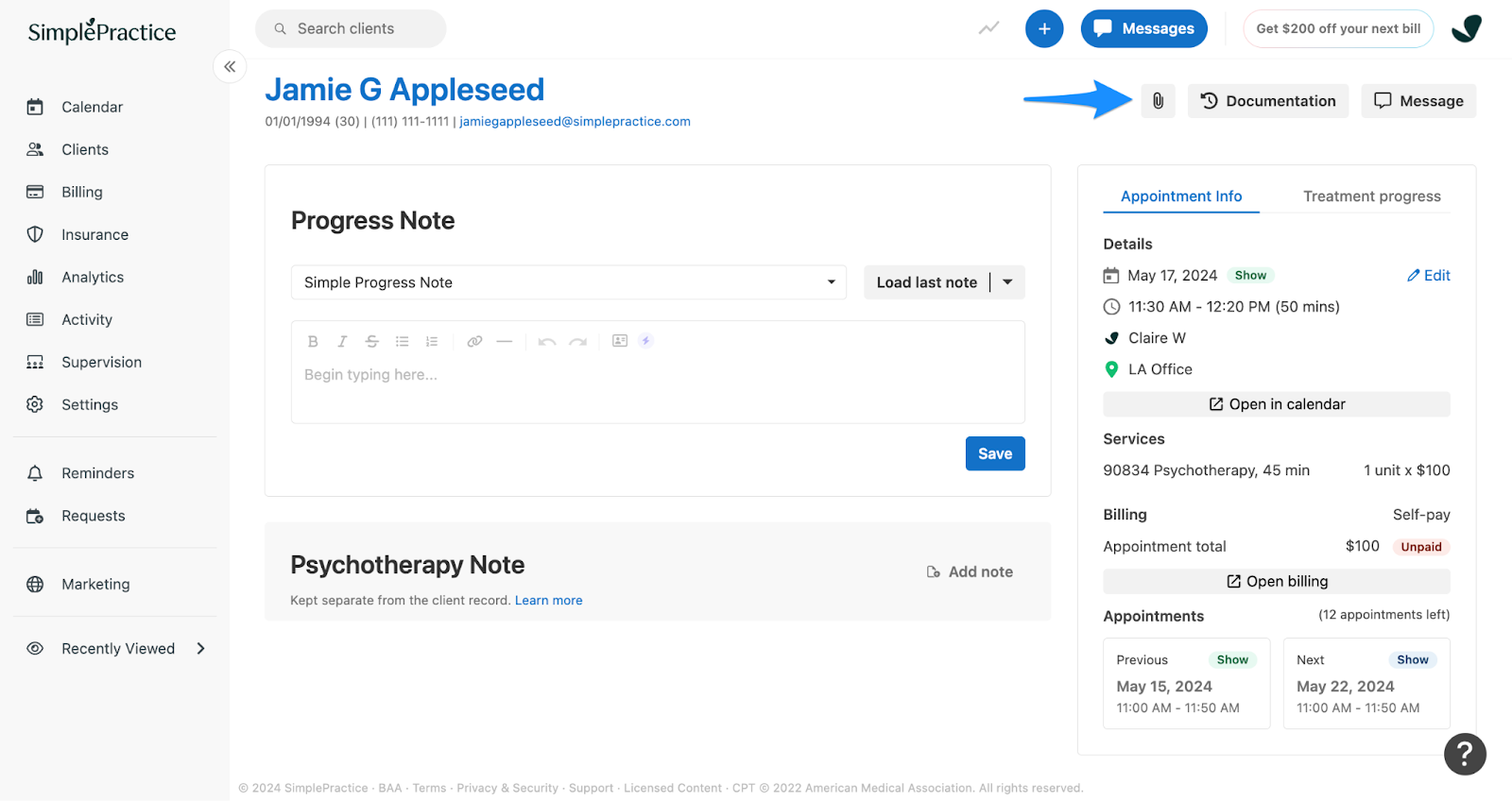This screenshot has width=1512, height=801.
Task: Click the insert link icon
Action: tap(474, 341)
